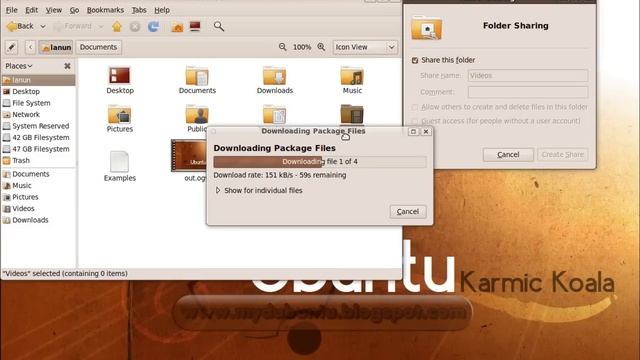Open Back history dropdown arrow
This screenshot has height=360, width=640.
coord(42,27)
